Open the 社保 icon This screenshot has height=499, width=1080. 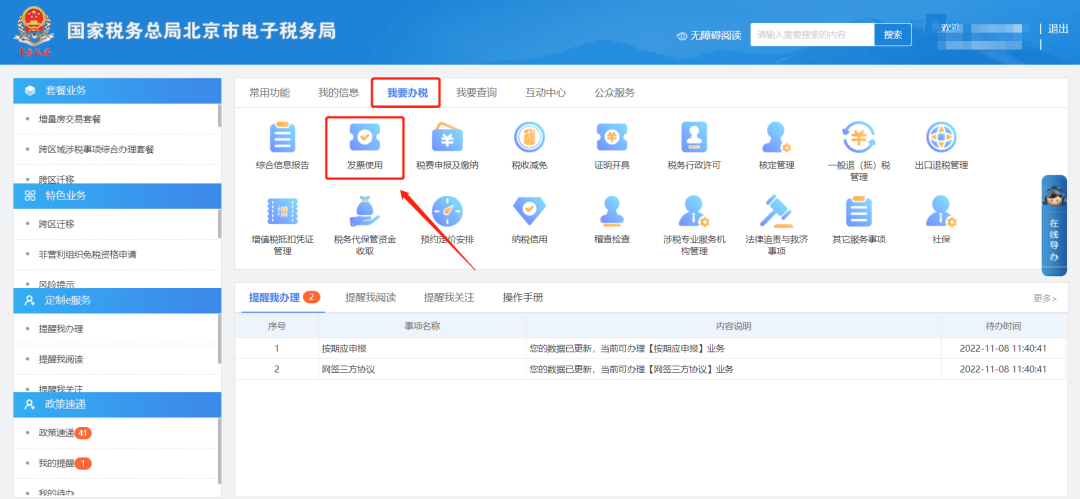click(x=942, y=212)
